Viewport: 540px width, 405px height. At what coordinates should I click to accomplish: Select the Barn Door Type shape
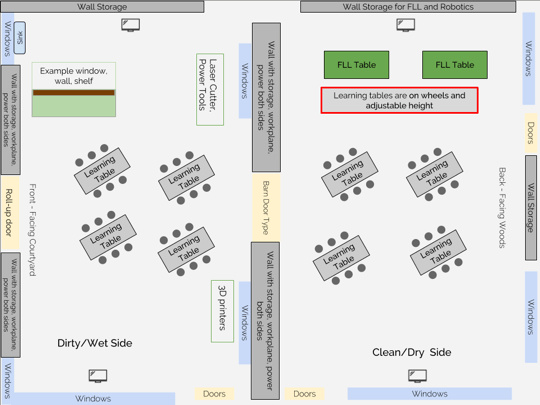click(x=266, y=207)
